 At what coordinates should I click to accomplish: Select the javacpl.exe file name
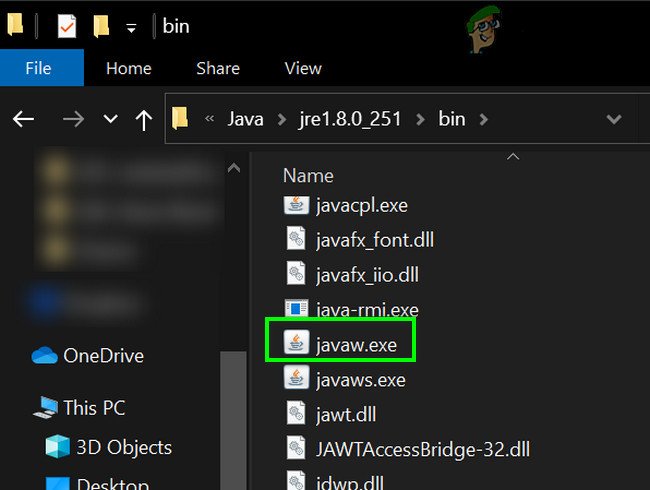tap(361, 206)
